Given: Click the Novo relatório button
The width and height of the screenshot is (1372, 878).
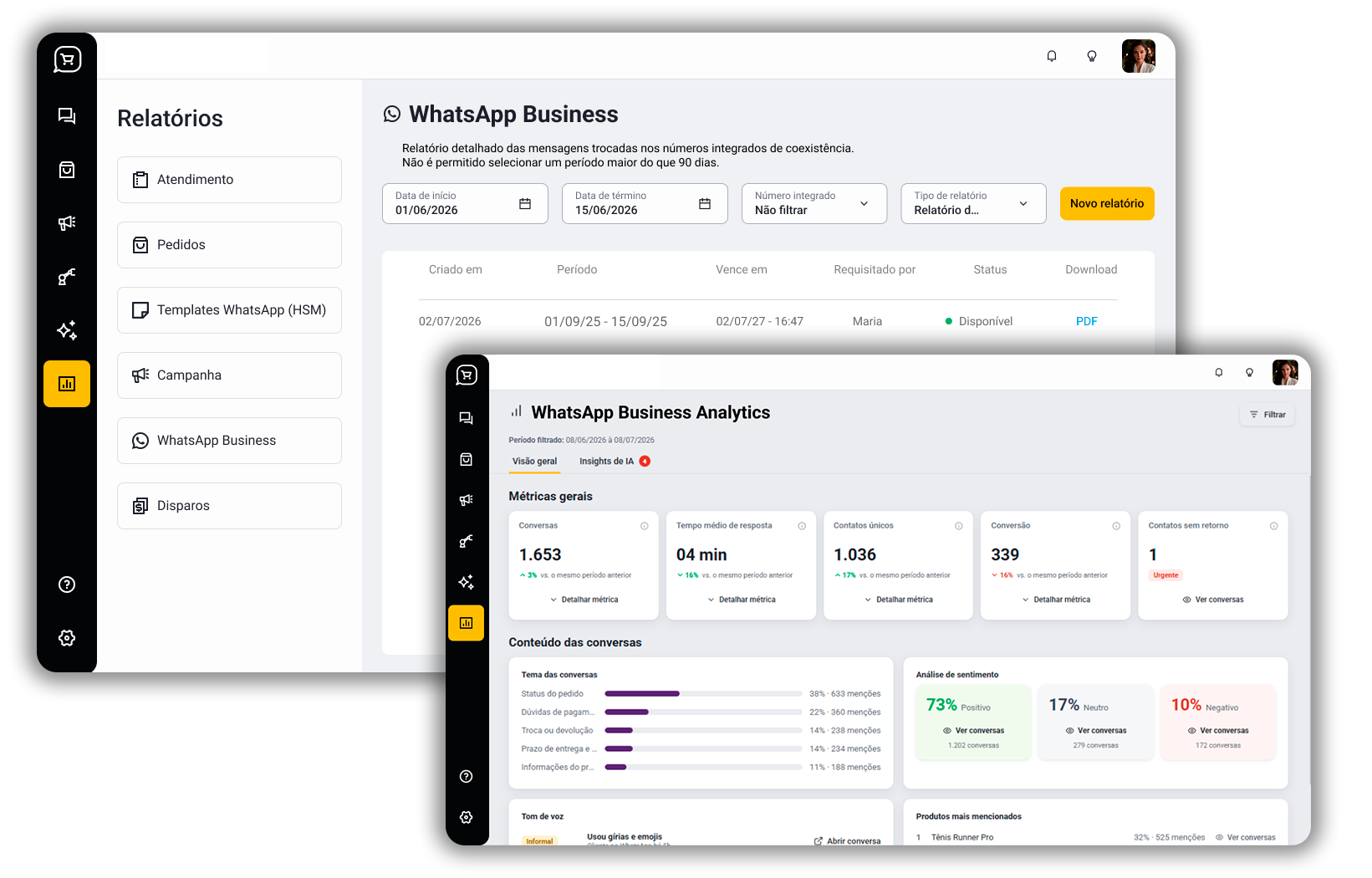Looking at the screenshot, I should [x=1107, y=203].
